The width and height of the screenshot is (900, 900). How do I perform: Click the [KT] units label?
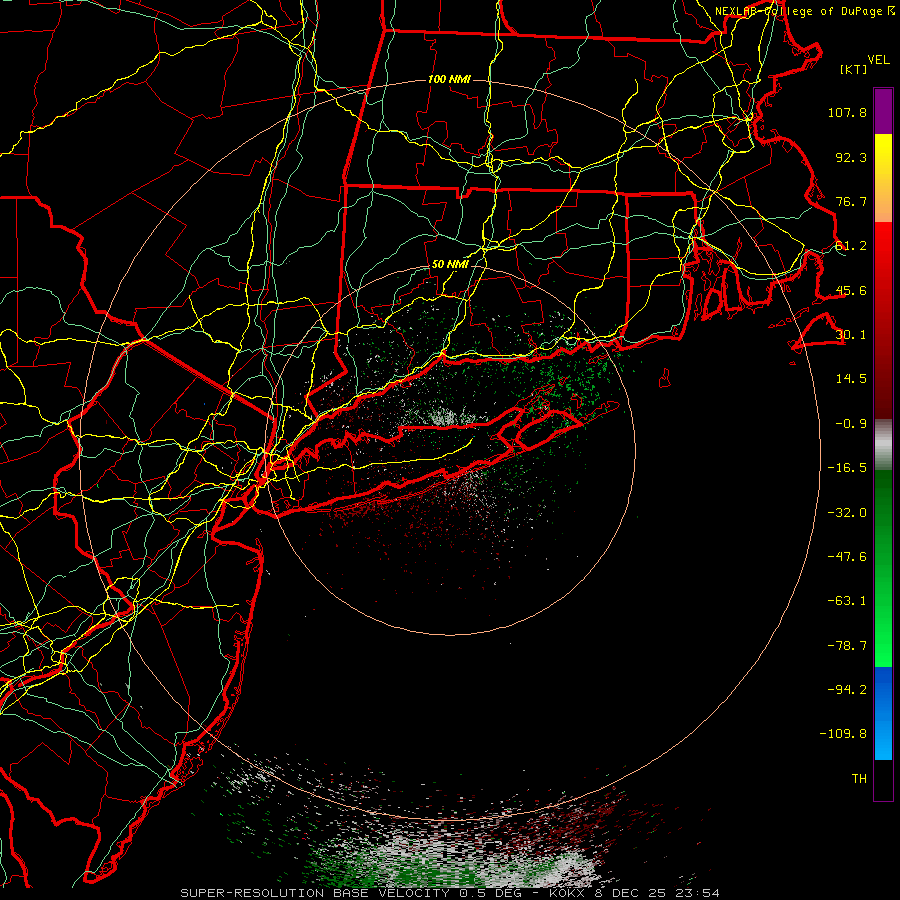coord(854,69)
